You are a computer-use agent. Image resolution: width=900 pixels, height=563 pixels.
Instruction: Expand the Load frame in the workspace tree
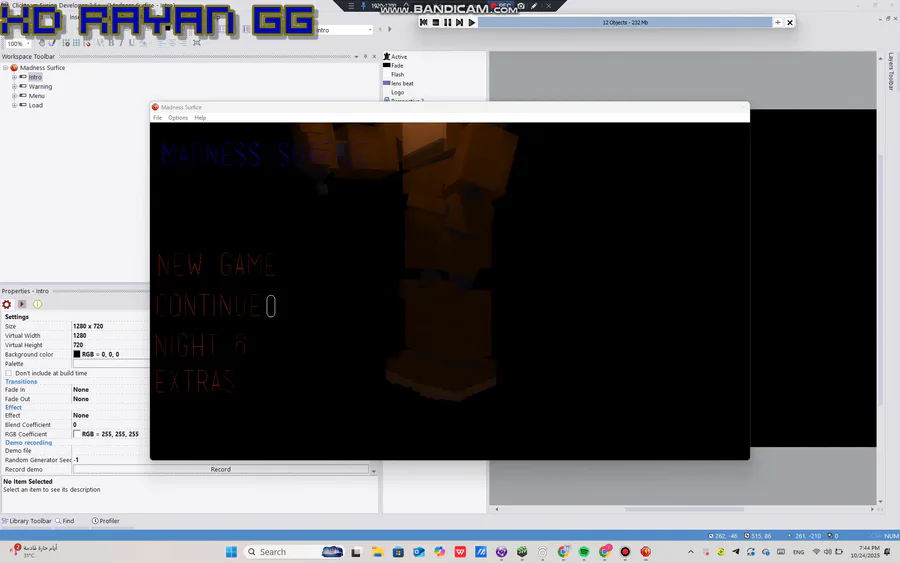(14, 105)
